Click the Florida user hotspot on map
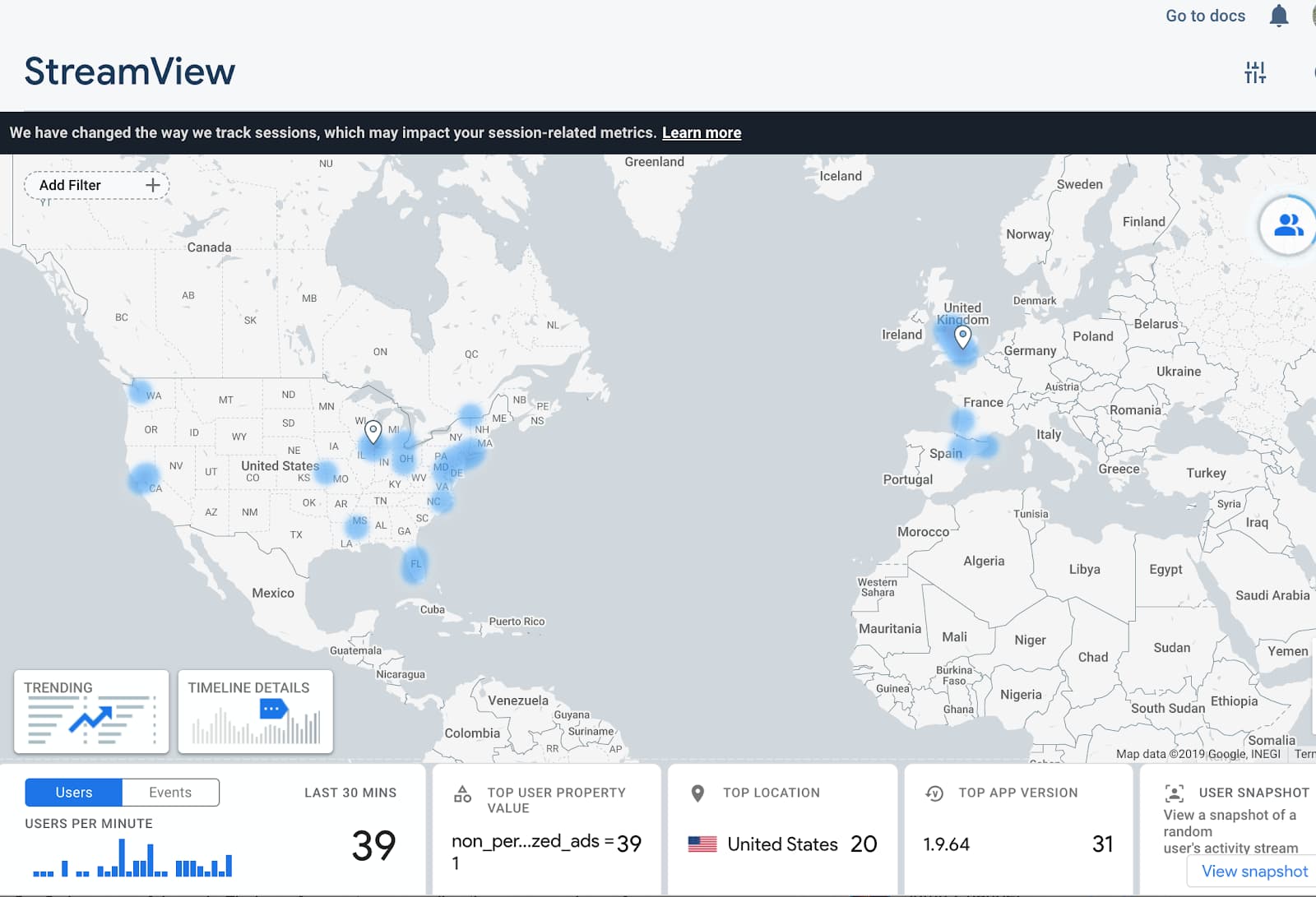Screen dimensions: 1316x897 pyautogui.click(x=415, y=565)
